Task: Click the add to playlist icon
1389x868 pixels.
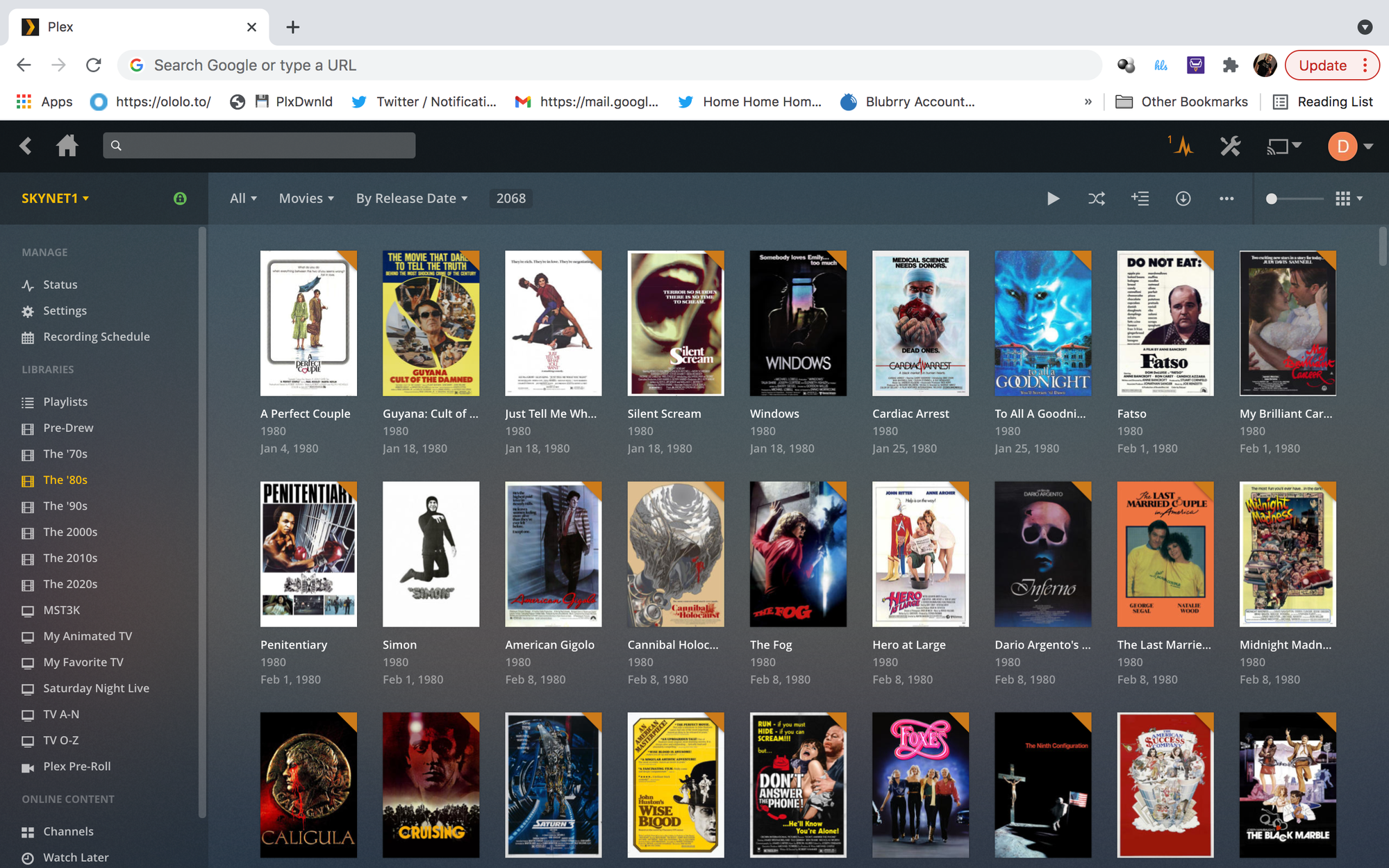Action: tap(1140, 199)
